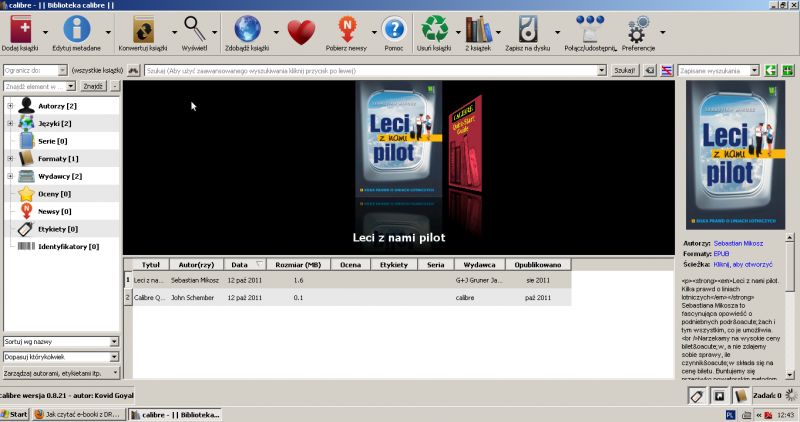Click Usuń książki recycle icon
The width and height of the screenshot is (800, 422).
(x=434, y=29)
